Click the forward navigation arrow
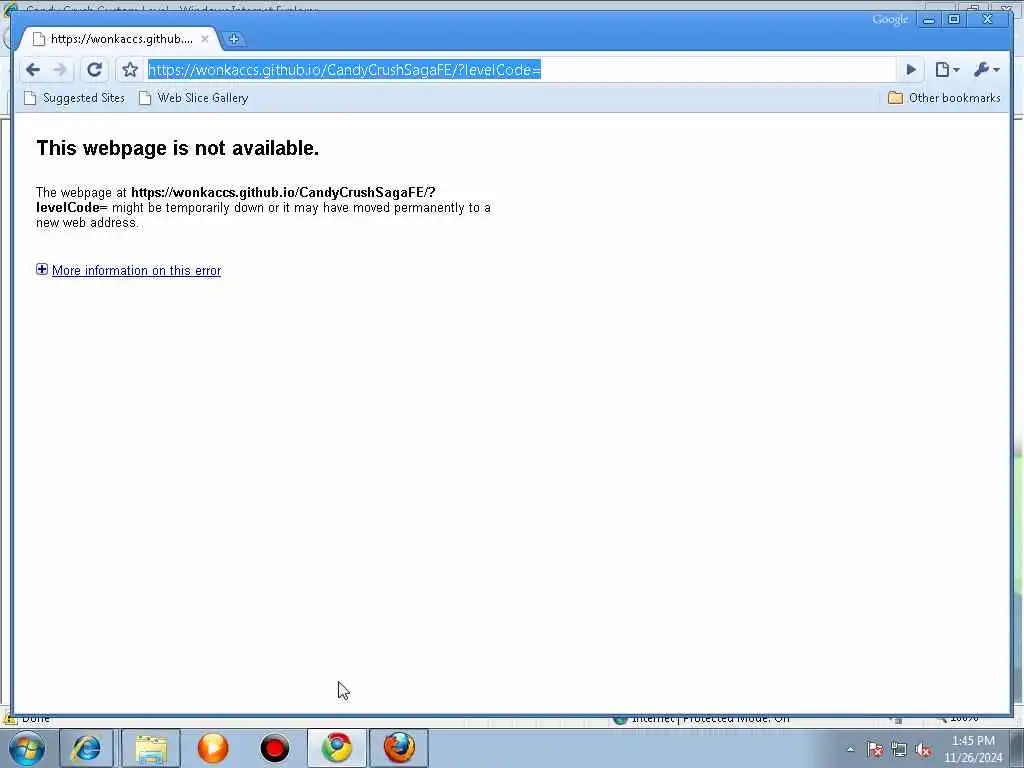This screenshot has width=1024, height=768. coord(59,69)
